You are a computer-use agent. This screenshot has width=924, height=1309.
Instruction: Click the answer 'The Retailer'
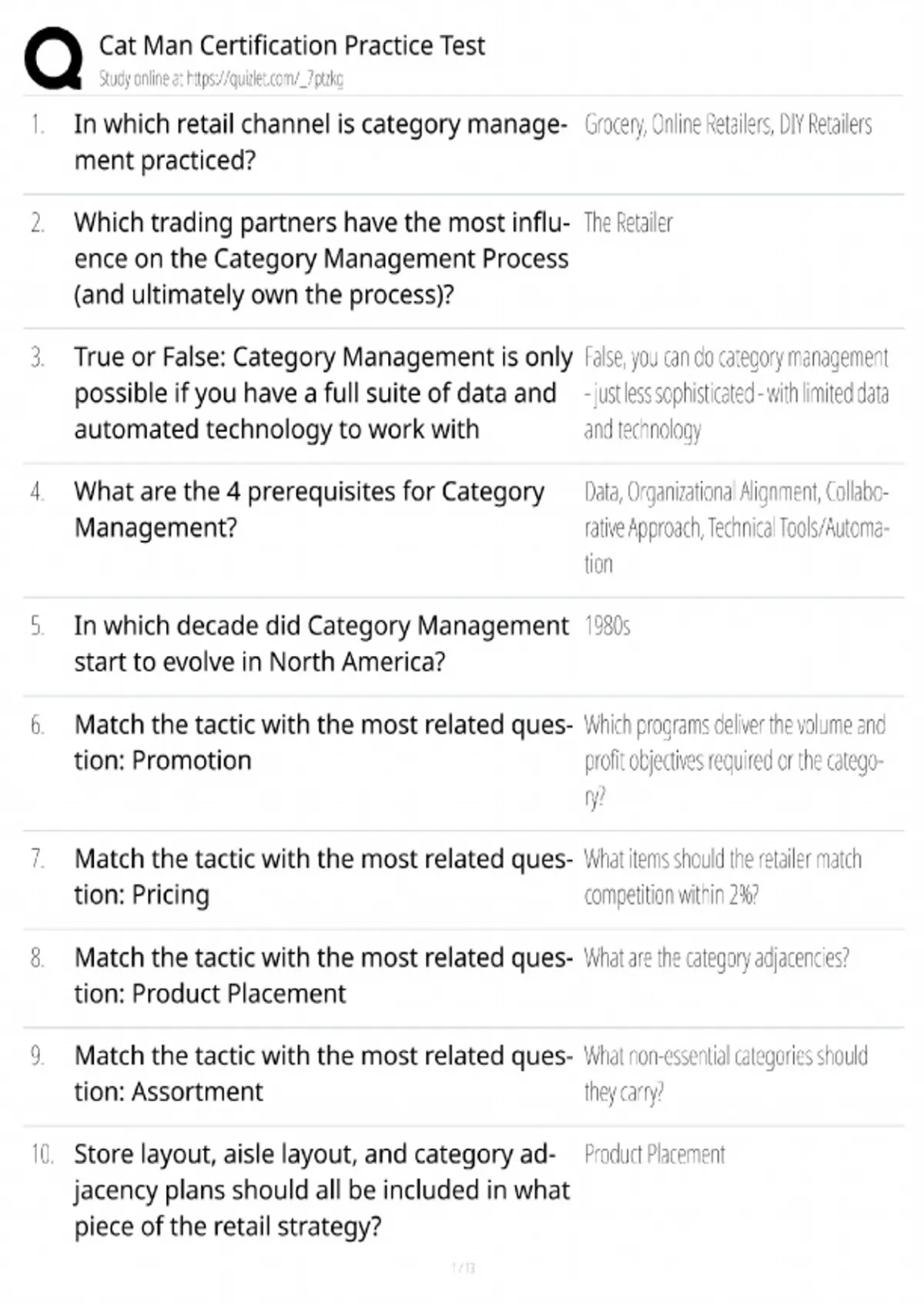(628, 223)
